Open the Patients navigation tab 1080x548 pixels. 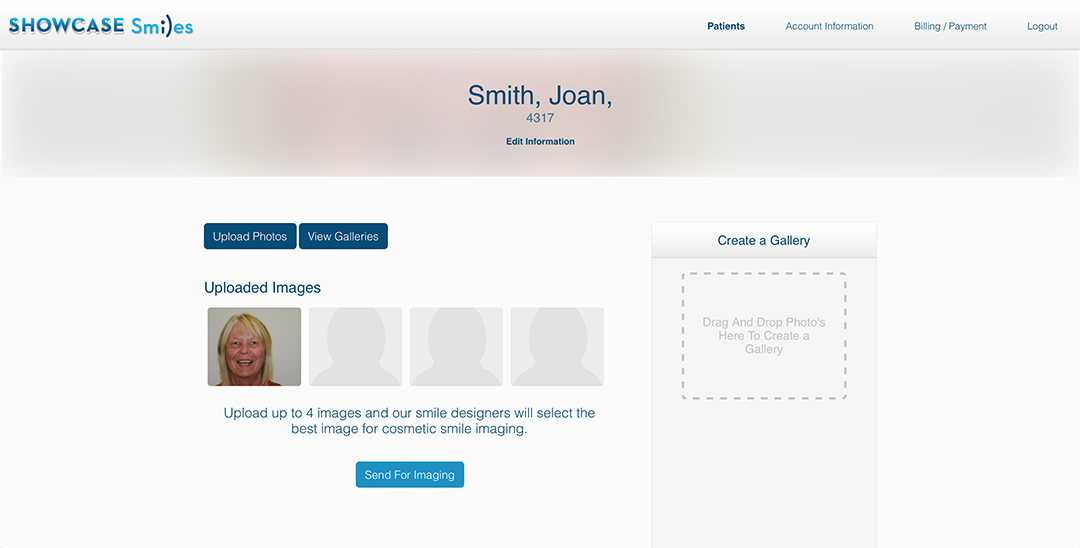coord(726,26)
